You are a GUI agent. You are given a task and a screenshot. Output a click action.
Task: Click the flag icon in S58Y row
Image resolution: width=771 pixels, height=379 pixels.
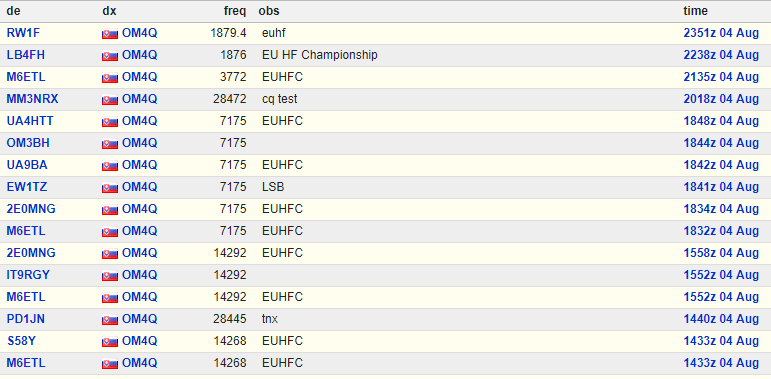point(110,342)
